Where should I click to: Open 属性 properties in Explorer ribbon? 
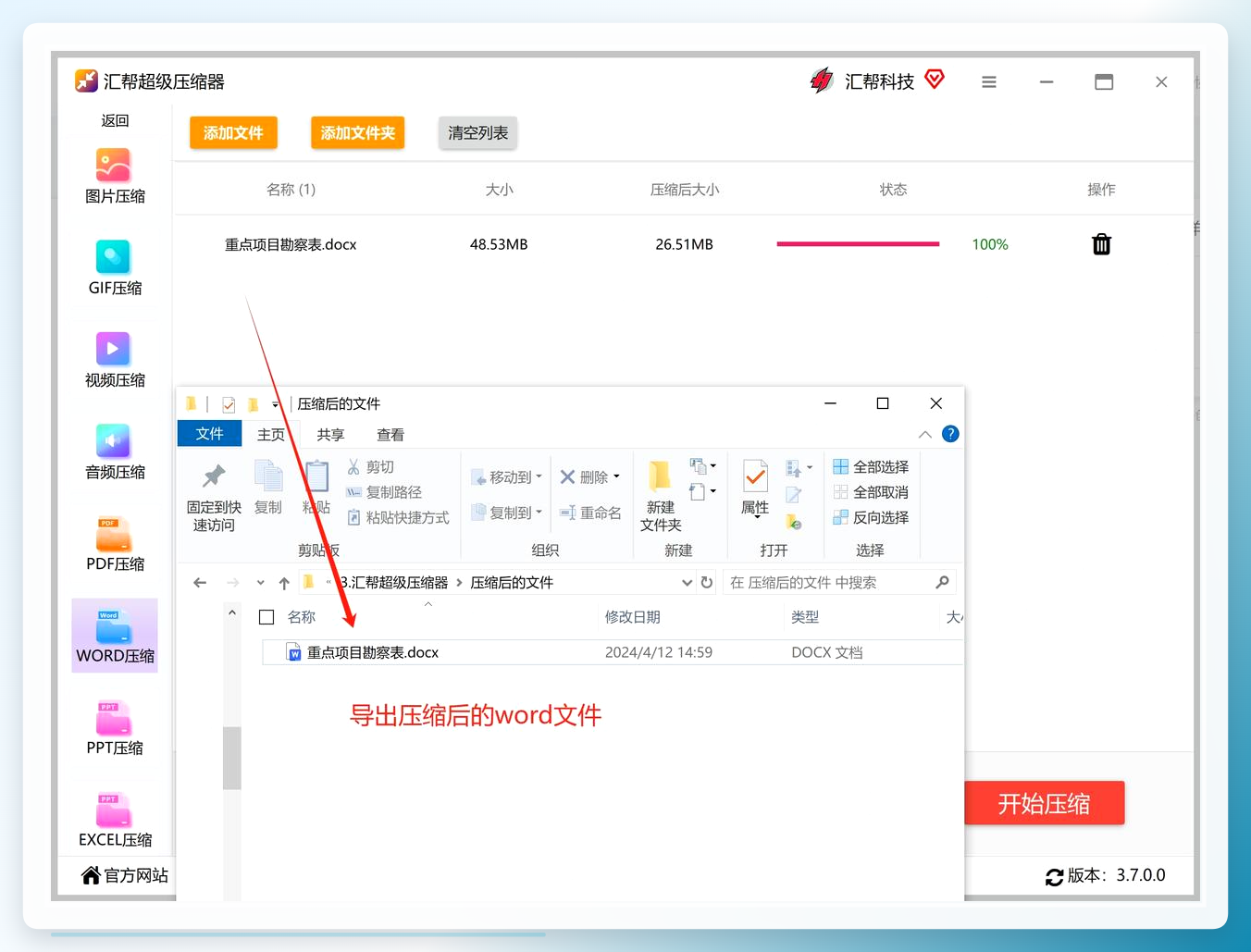[755, 488]
